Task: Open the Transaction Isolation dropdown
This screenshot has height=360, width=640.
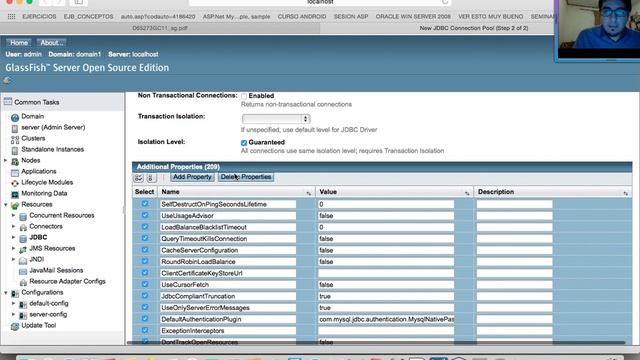Action: tap(276, 119)
